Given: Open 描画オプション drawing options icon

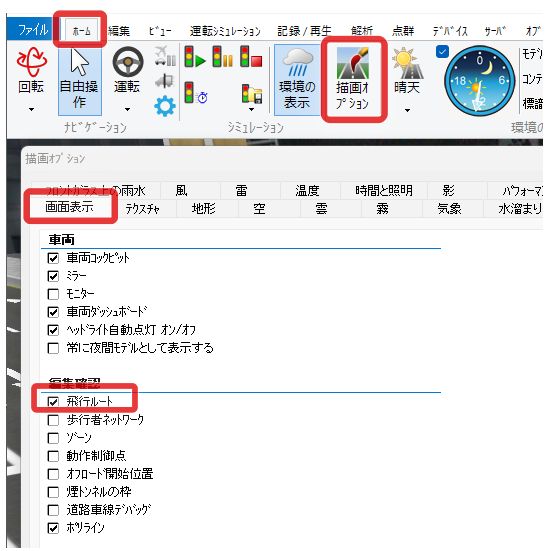Looking at the screenshot, I should point(353,80).
